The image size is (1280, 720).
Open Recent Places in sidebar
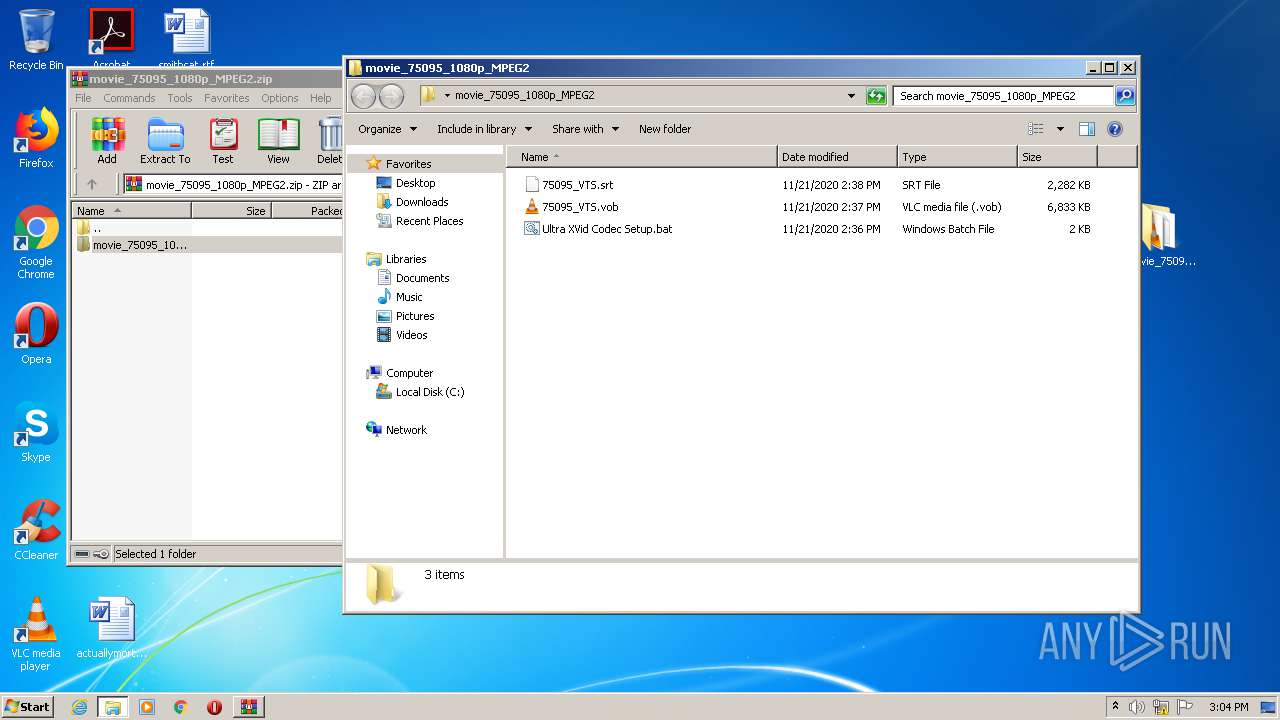click(x=429, y=221)
